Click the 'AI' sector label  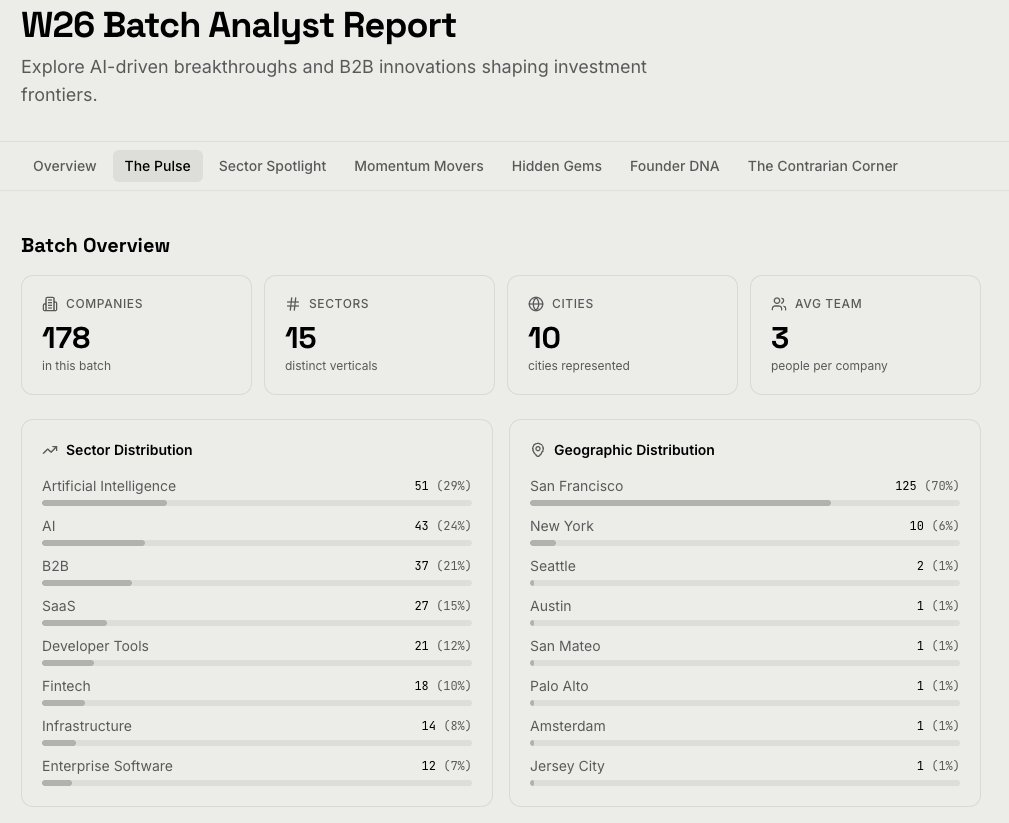coord(49,526)
